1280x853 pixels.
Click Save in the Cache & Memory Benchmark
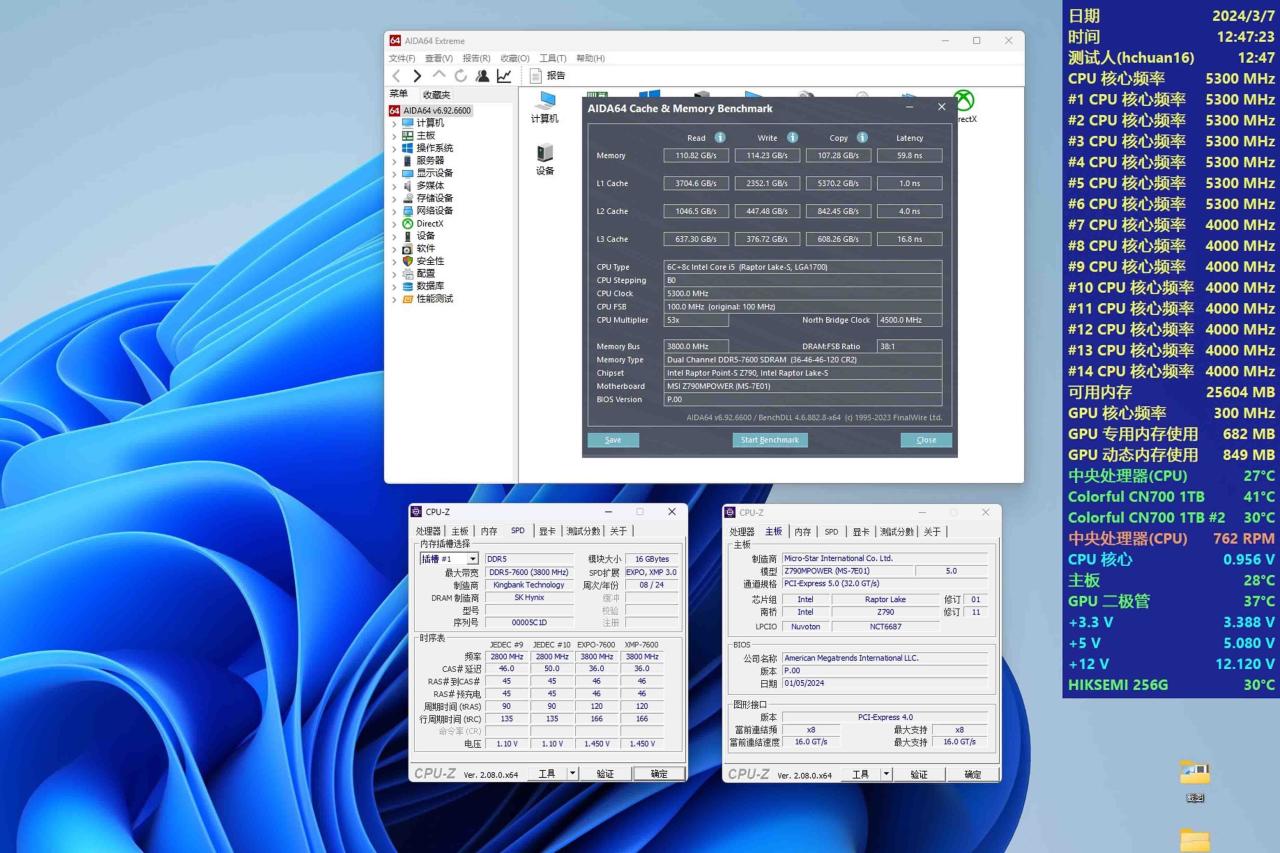(613, 440)
